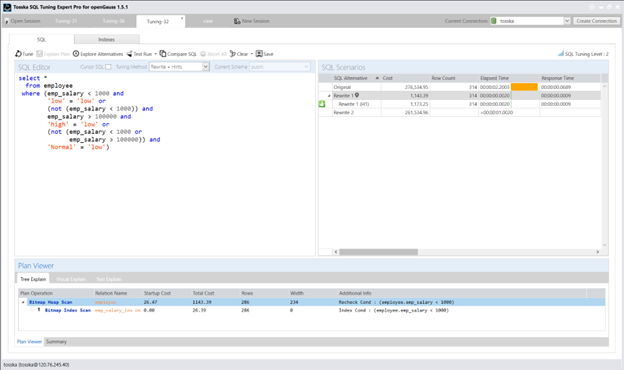Image resolution: width=624 pixels, height=370 pixels.
Task: Click inside the SQL Editor text area
Action: click(165, 163)
